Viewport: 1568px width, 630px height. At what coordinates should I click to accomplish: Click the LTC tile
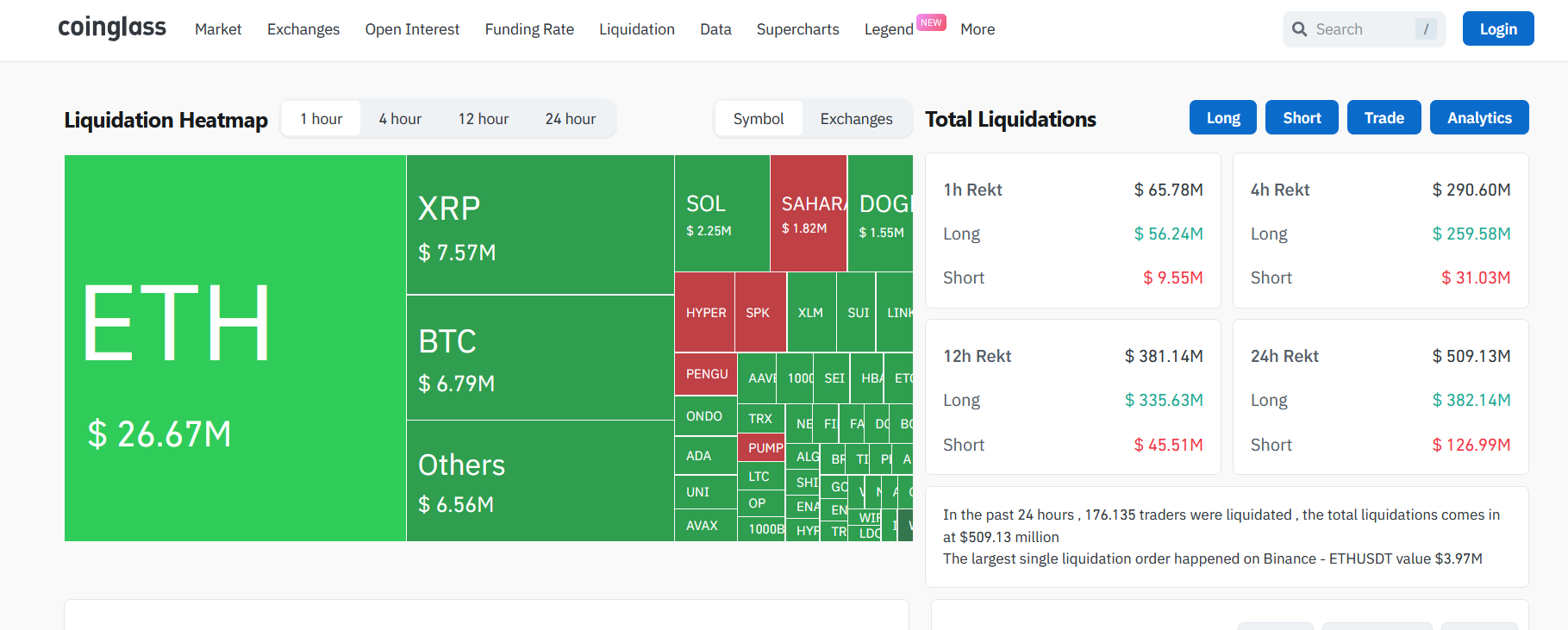point(762,476)
